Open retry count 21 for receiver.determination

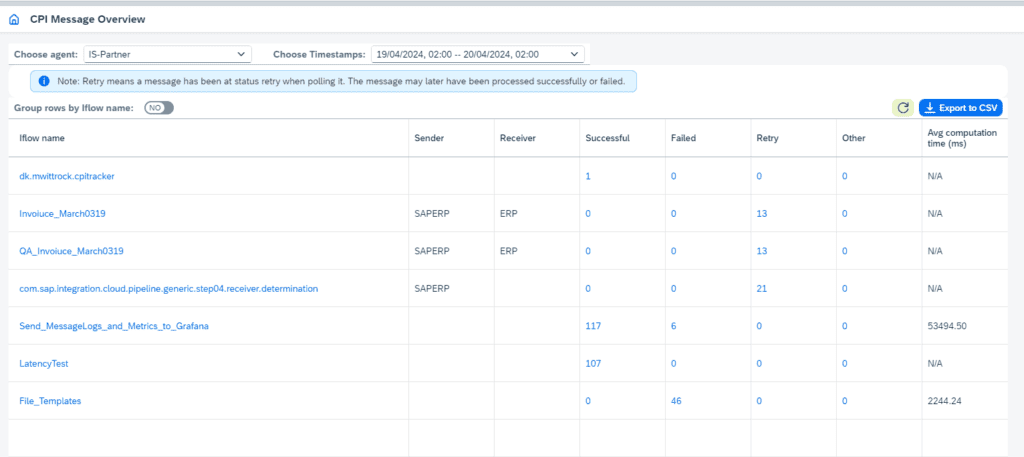[761, 289]
